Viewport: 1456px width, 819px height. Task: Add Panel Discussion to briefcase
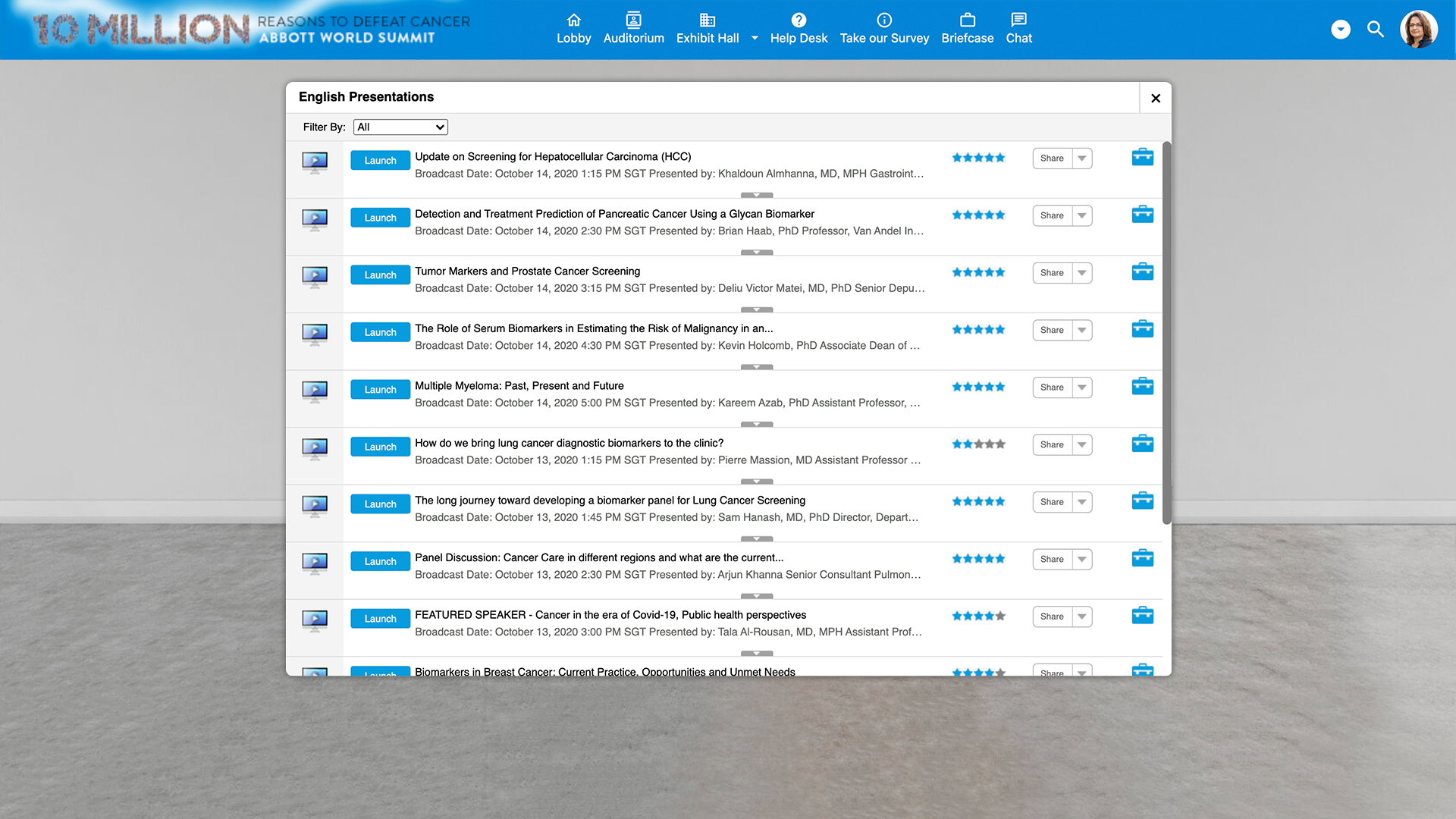coord(1142,558)
